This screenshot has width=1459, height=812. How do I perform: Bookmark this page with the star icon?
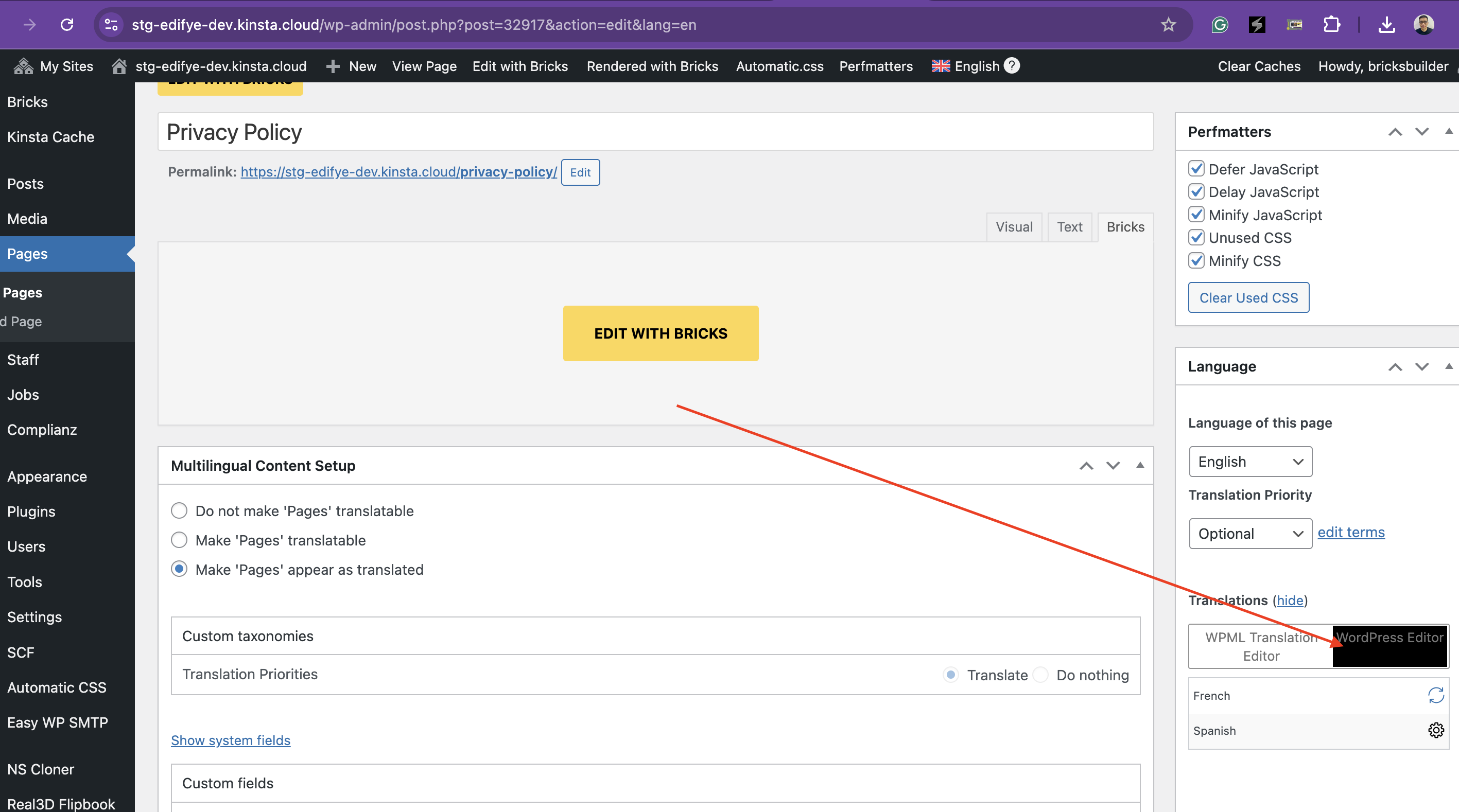1168,24
